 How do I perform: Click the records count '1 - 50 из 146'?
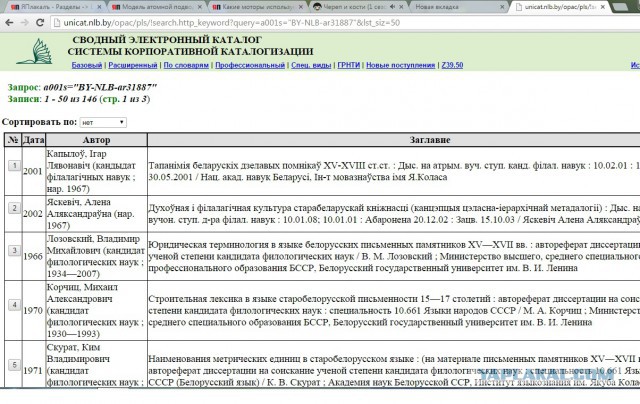click(71, 99)
